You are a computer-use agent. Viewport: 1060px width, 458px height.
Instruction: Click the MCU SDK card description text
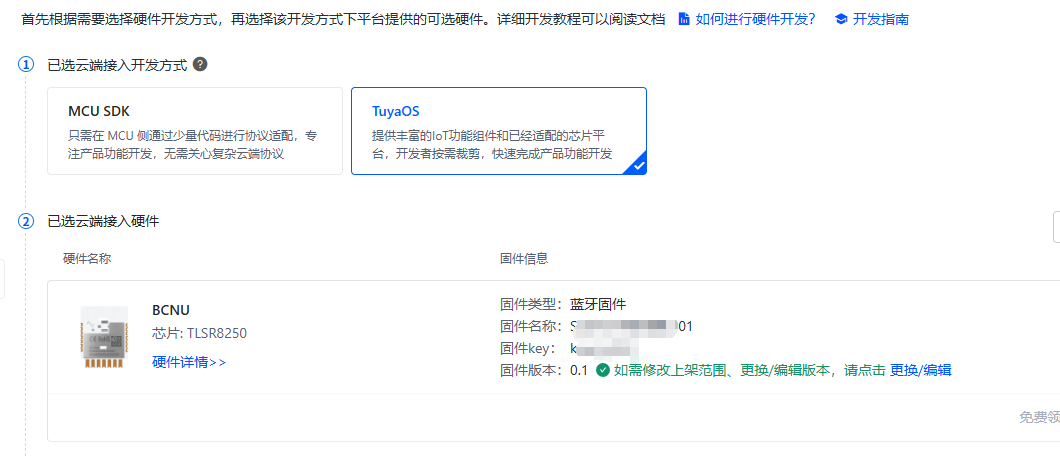[x=193, y=145]
